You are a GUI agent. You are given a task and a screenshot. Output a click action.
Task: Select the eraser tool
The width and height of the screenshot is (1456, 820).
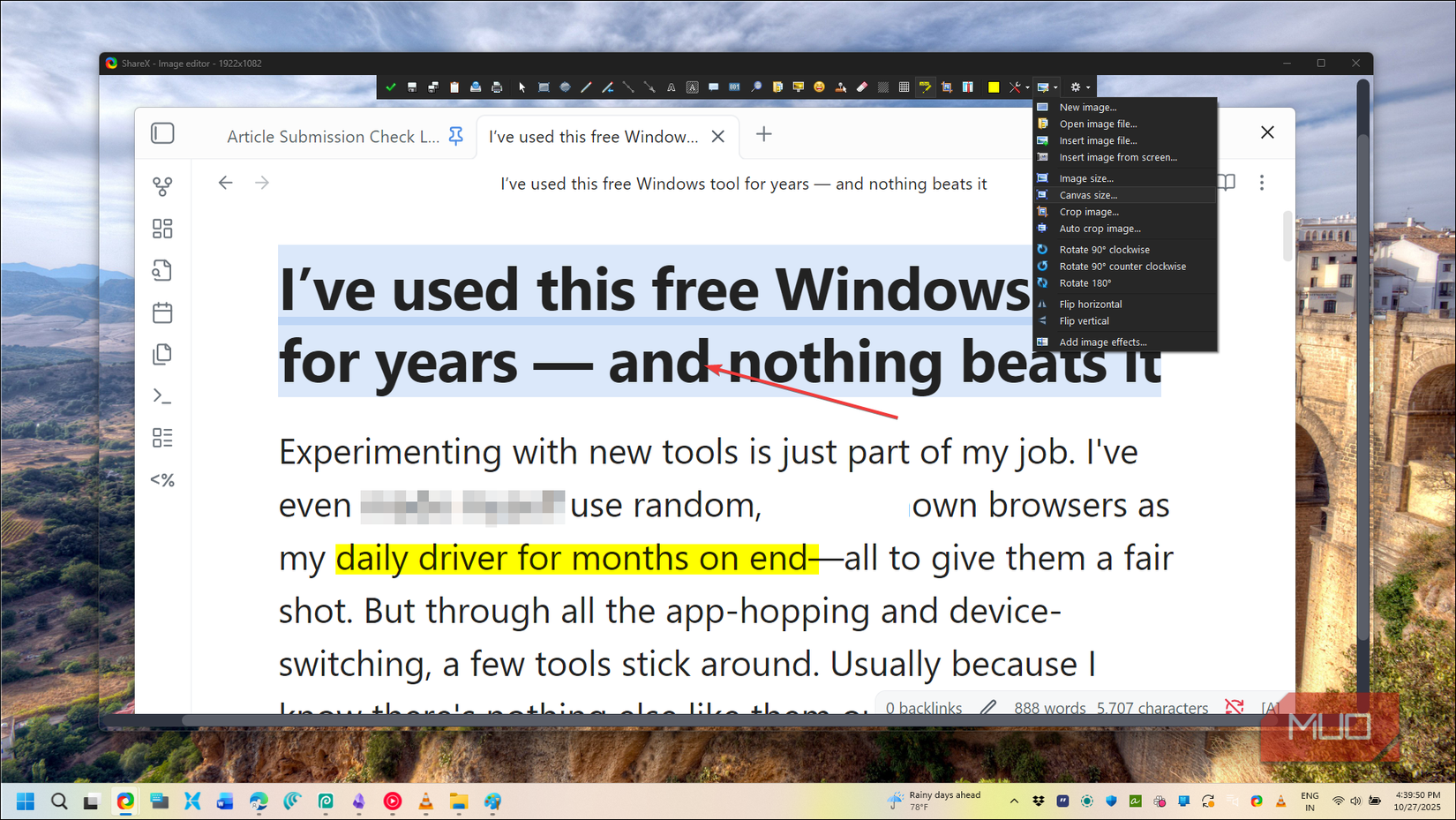click(x=861, y=87)
